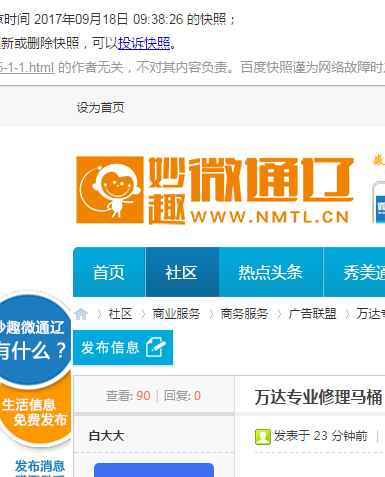Open the 商业服务 breadcrumb link
Image resolution: width=385 pixels, height=477 pixels.
(176, 314)
